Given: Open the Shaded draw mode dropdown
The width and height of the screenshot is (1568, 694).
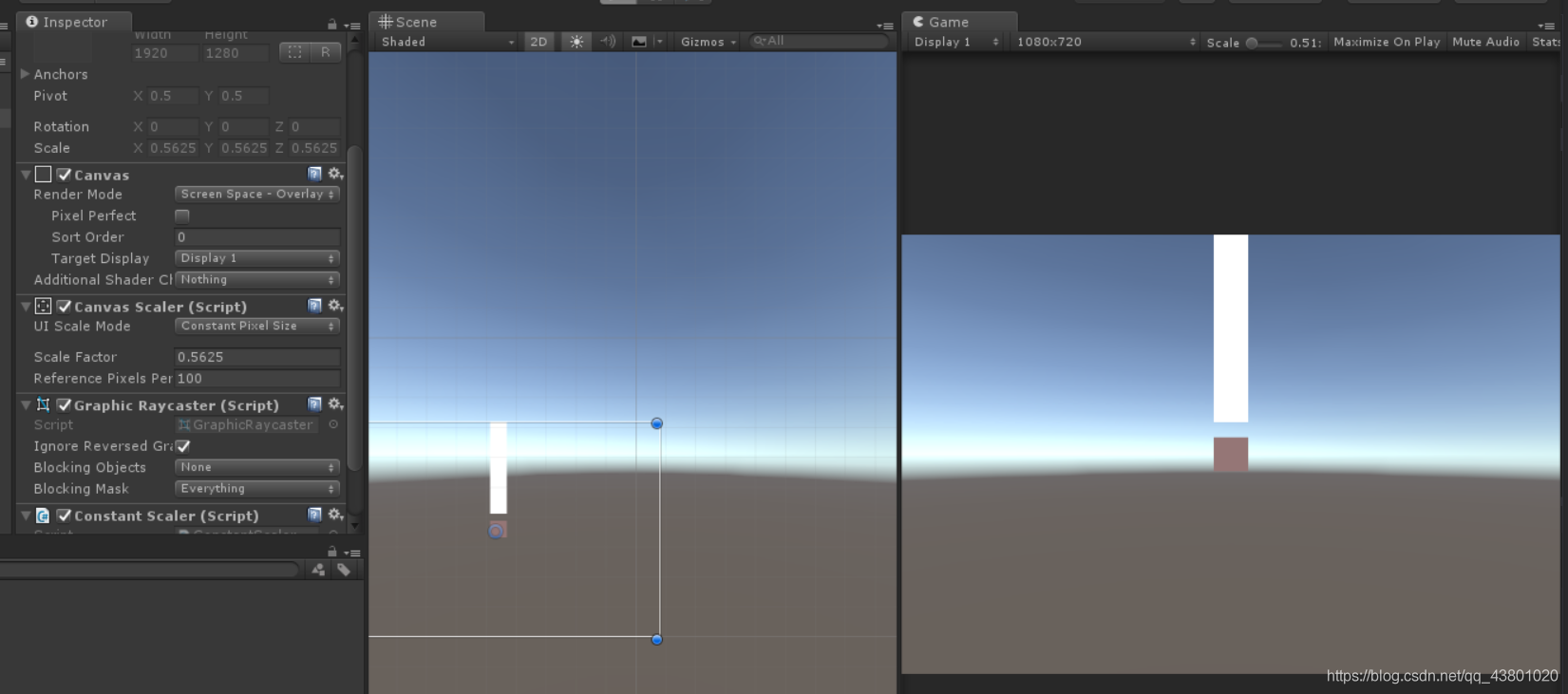Looking at the screenshot, I should click(447, 42).
